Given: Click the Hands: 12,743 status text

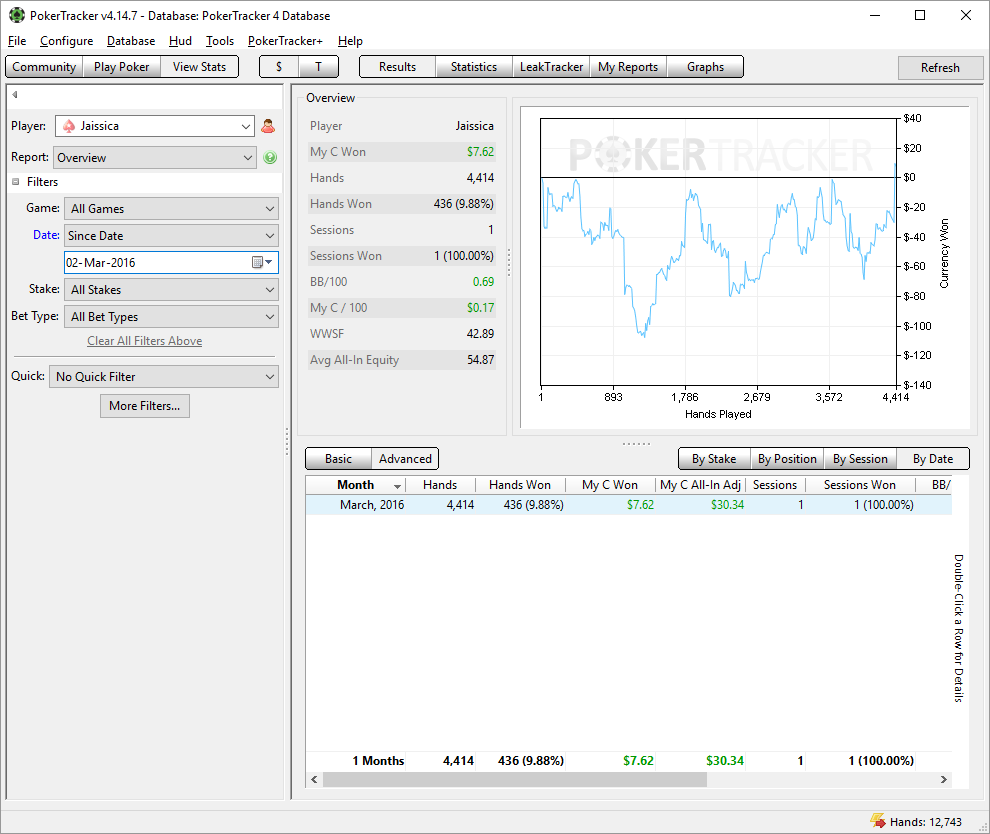Looking at the screenshot, I should click(x=926, y=822).
